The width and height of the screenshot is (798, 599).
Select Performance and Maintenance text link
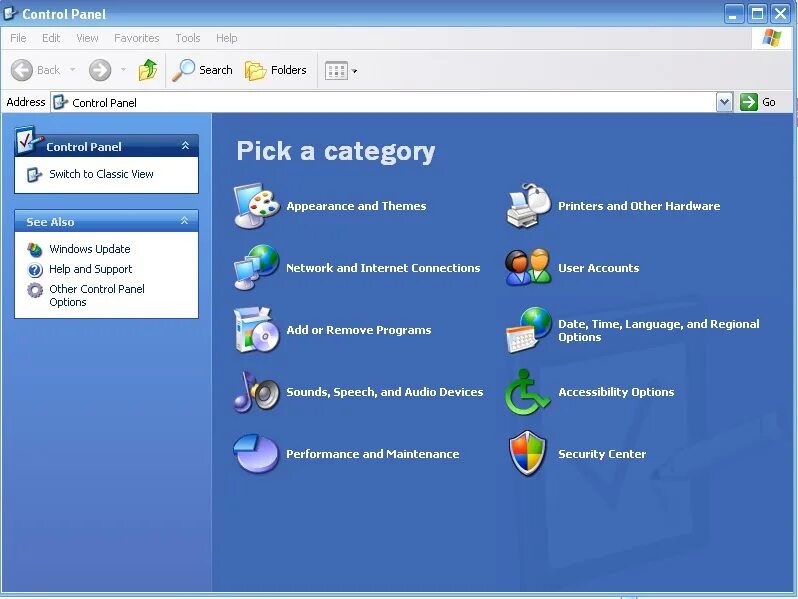pos(373,454)
